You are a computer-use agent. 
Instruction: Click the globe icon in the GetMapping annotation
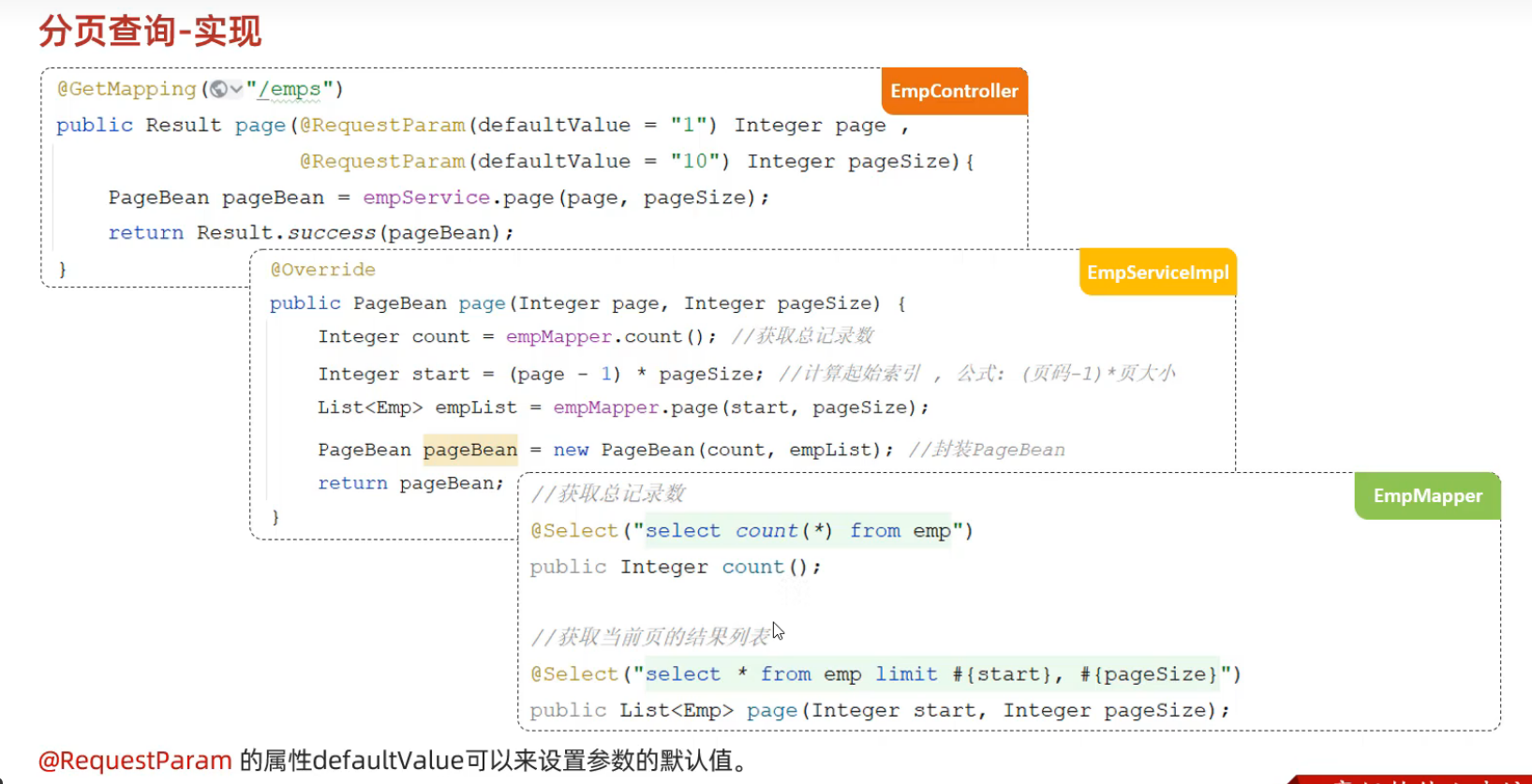tap(219, 89)
